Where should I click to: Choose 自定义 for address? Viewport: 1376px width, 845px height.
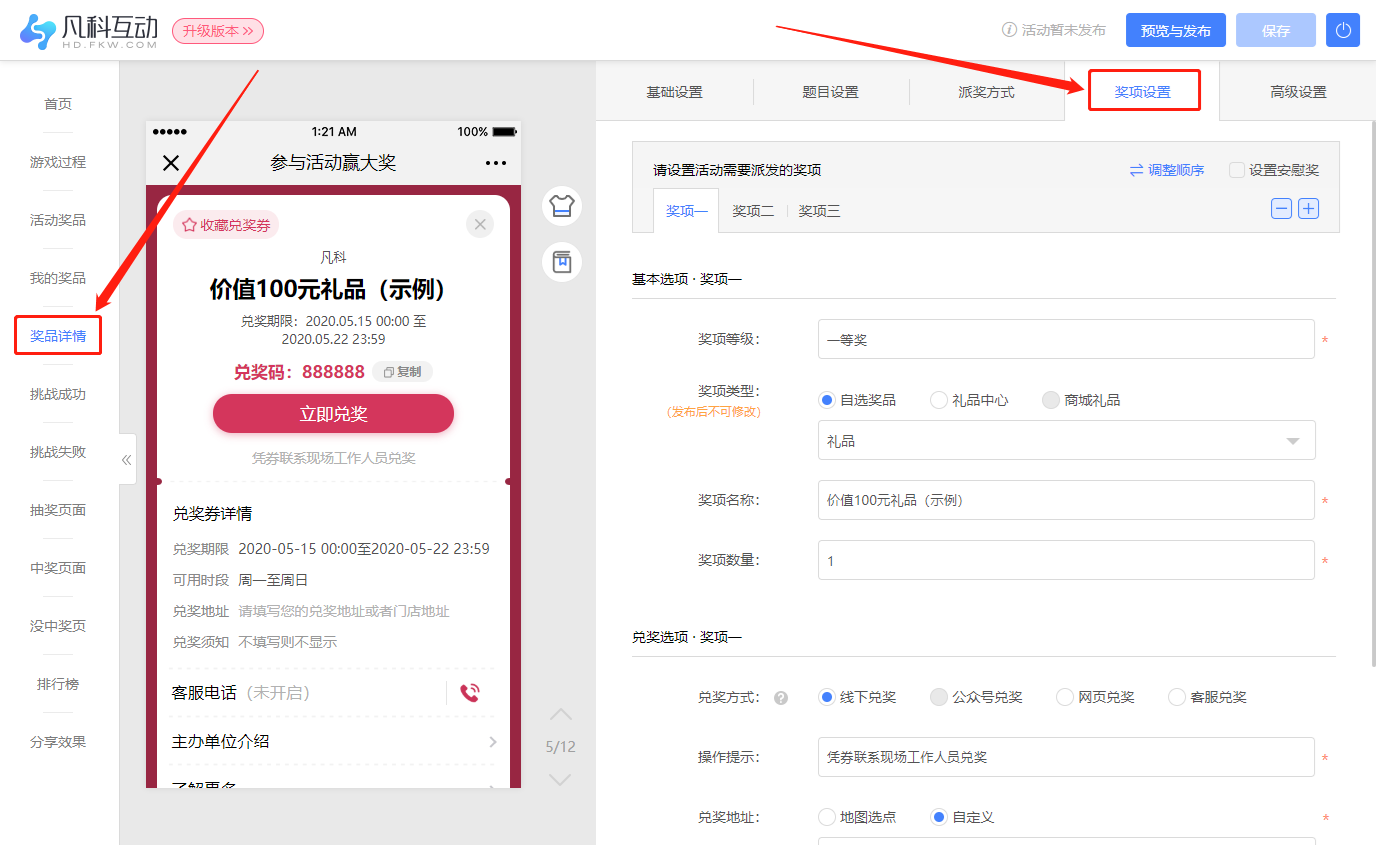coord(939,817)
